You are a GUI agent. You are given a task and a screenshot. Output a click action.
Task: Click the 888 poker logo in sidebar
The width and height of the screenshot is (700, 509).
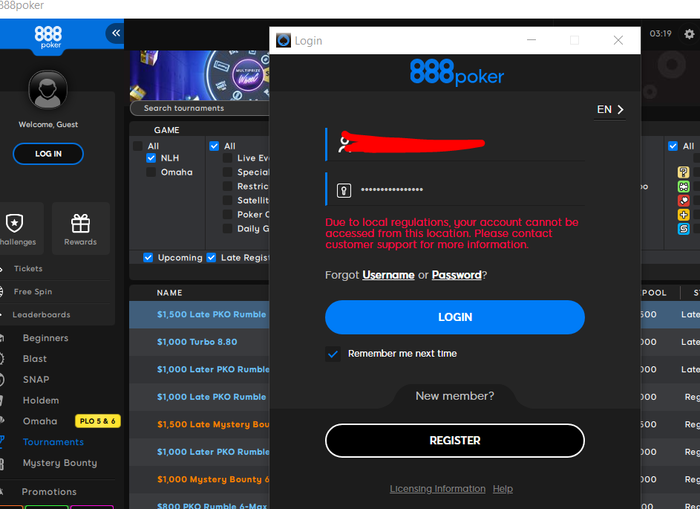tap(48, 37)
